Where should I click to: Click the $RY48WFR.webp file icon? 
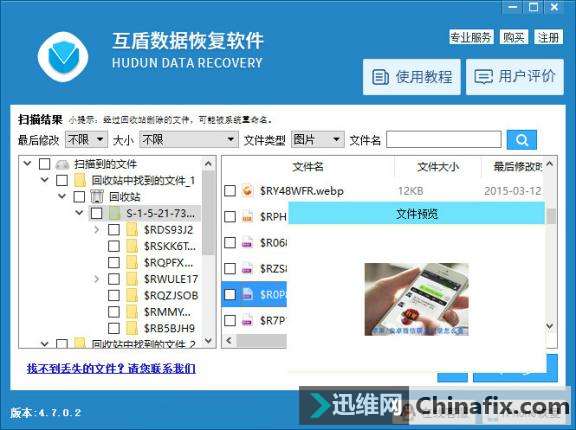(x=248, y=191)
